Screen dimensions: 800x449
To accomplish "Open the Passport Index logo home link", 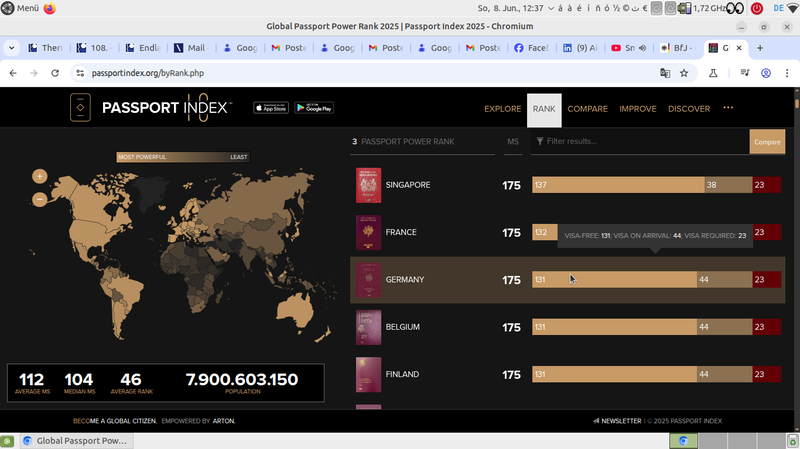I will tap(152, 108).
